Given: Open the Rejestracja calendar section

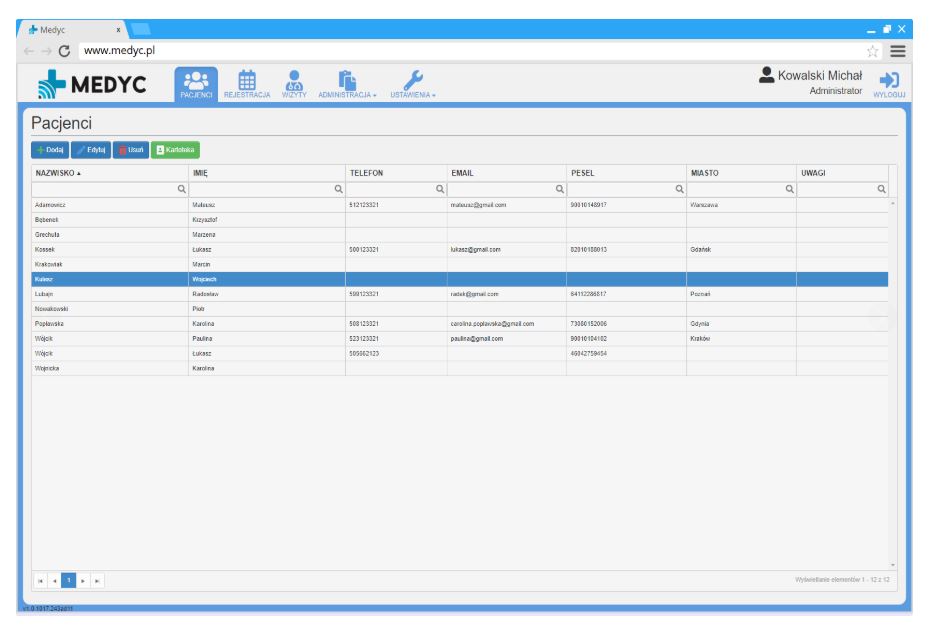Looking at the screenshot, I should pyautogui.click(x=246, y=84).
